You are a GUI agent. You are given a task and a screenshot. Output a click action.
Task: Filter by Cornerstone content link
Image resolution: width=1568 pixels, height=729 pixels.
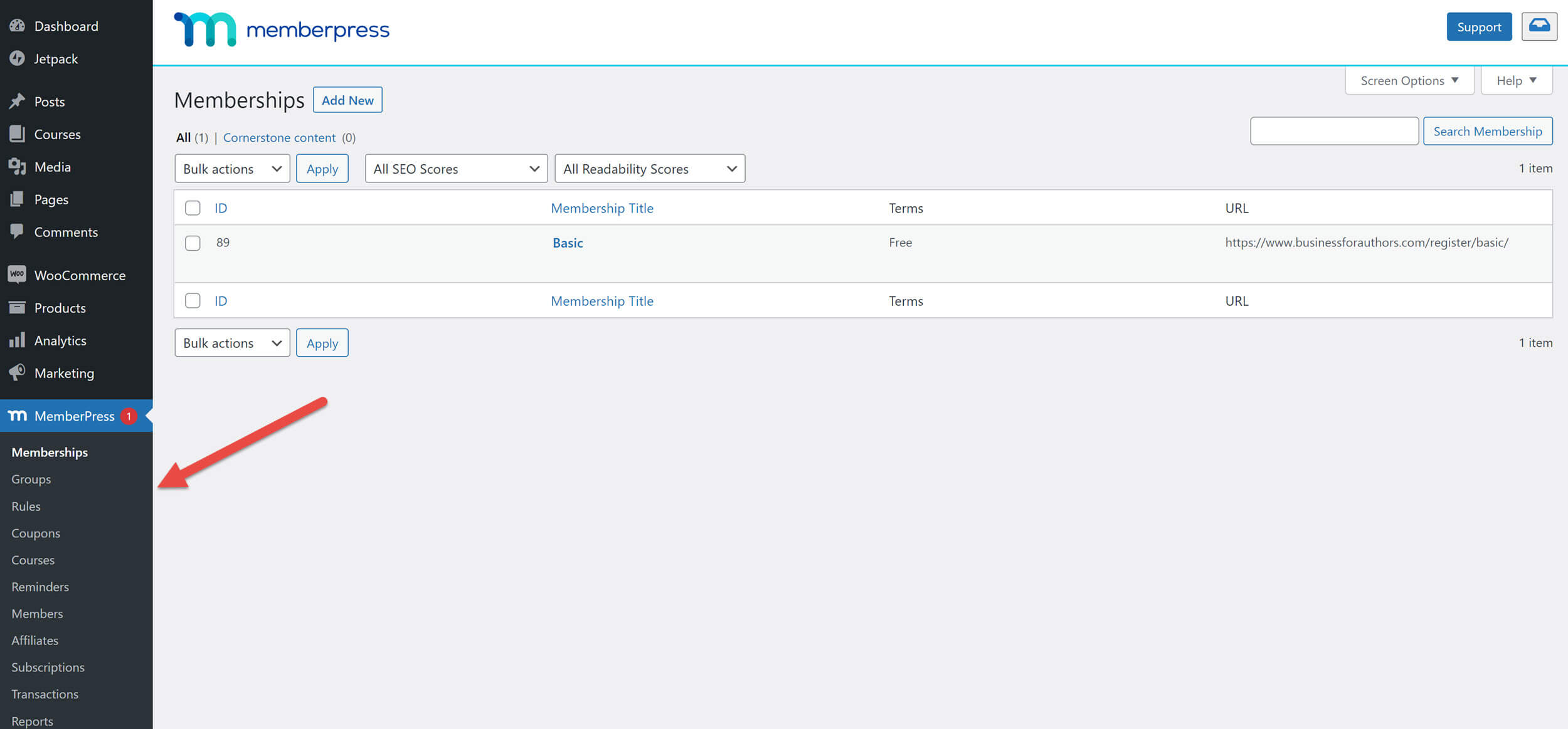[279, 137]
